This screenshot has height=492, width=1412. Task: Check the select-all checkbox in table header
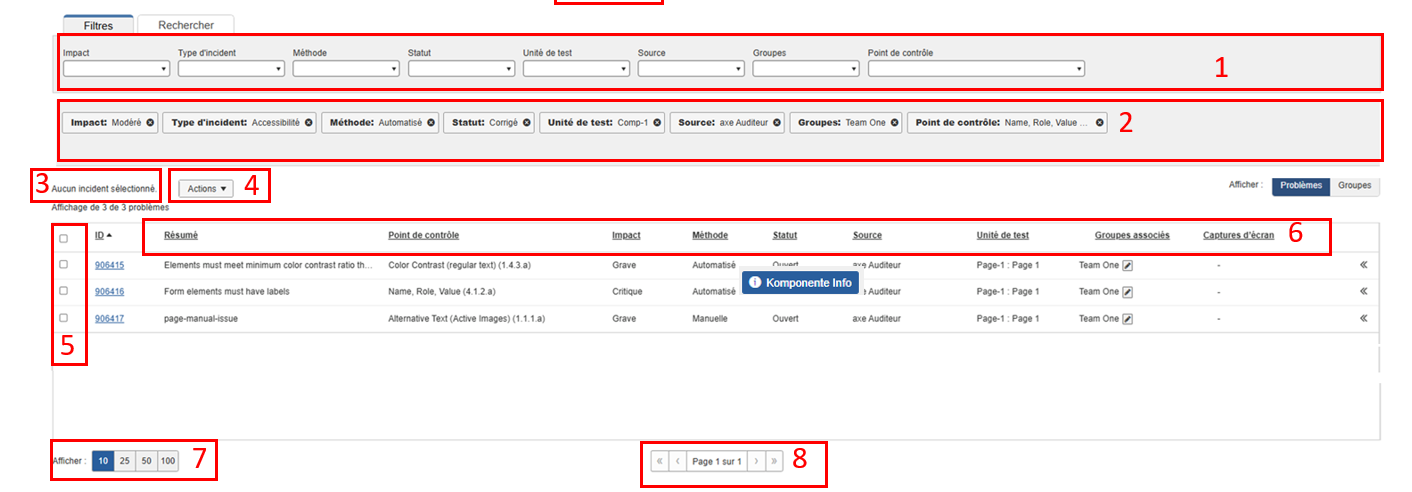[x=64, y=238]
